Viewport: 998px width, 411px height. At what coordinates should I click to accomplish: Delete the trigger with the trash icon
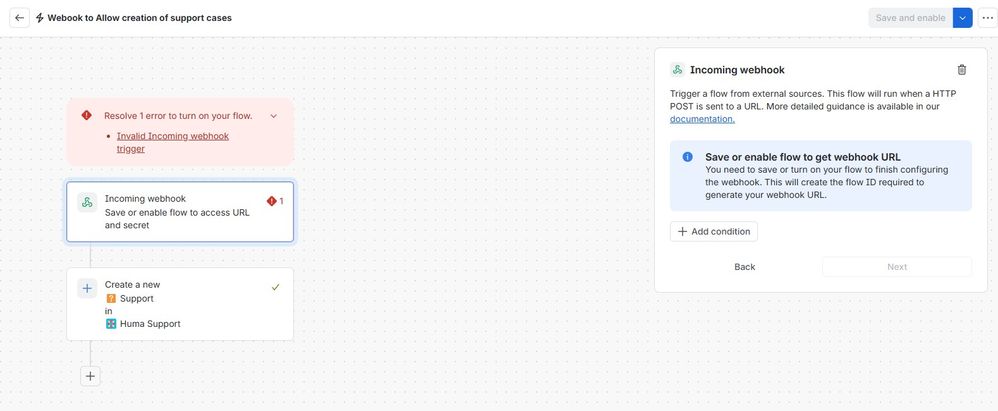962,70
